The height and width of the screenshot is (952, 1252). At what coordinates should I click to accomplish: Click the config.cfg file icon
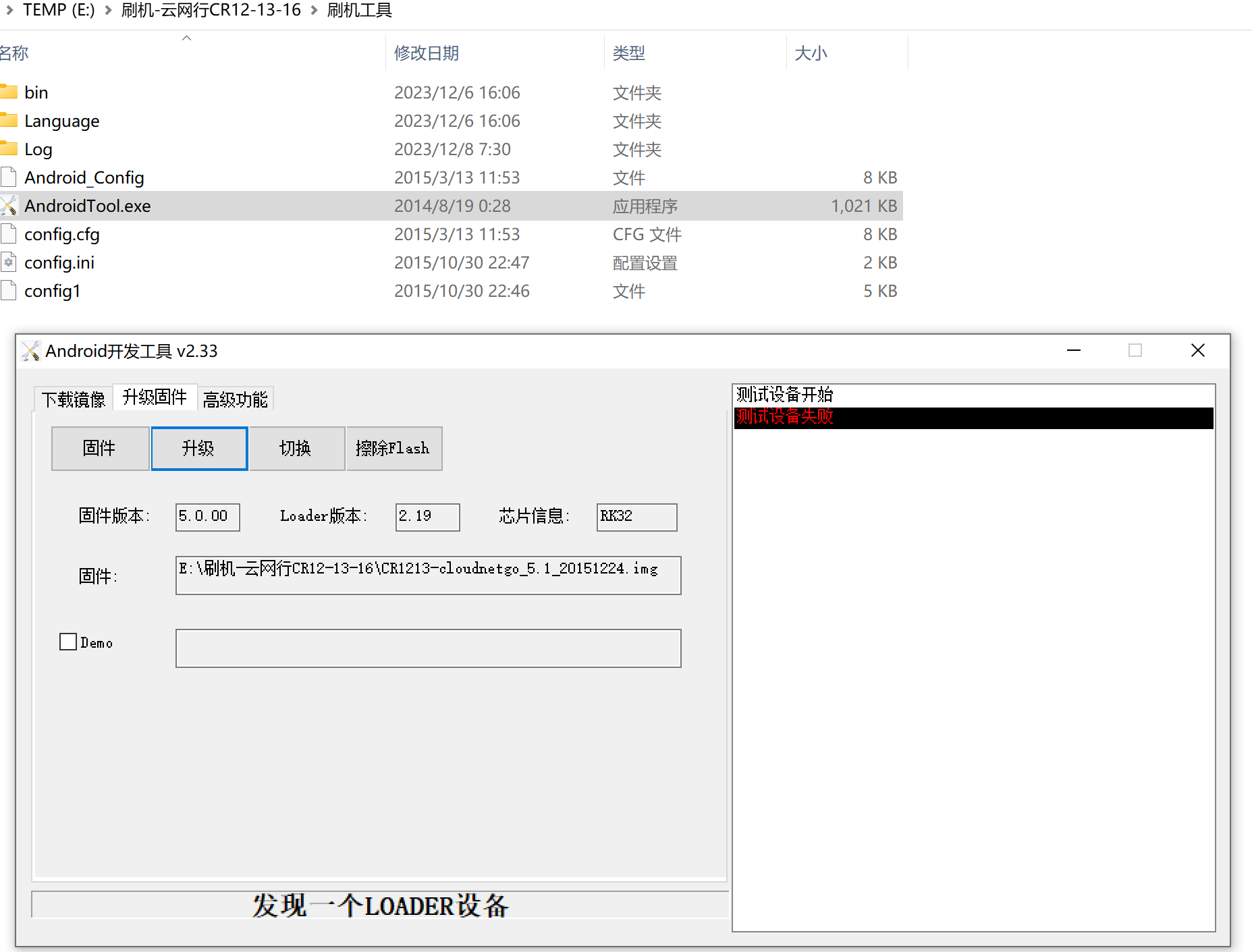[8, 233]
